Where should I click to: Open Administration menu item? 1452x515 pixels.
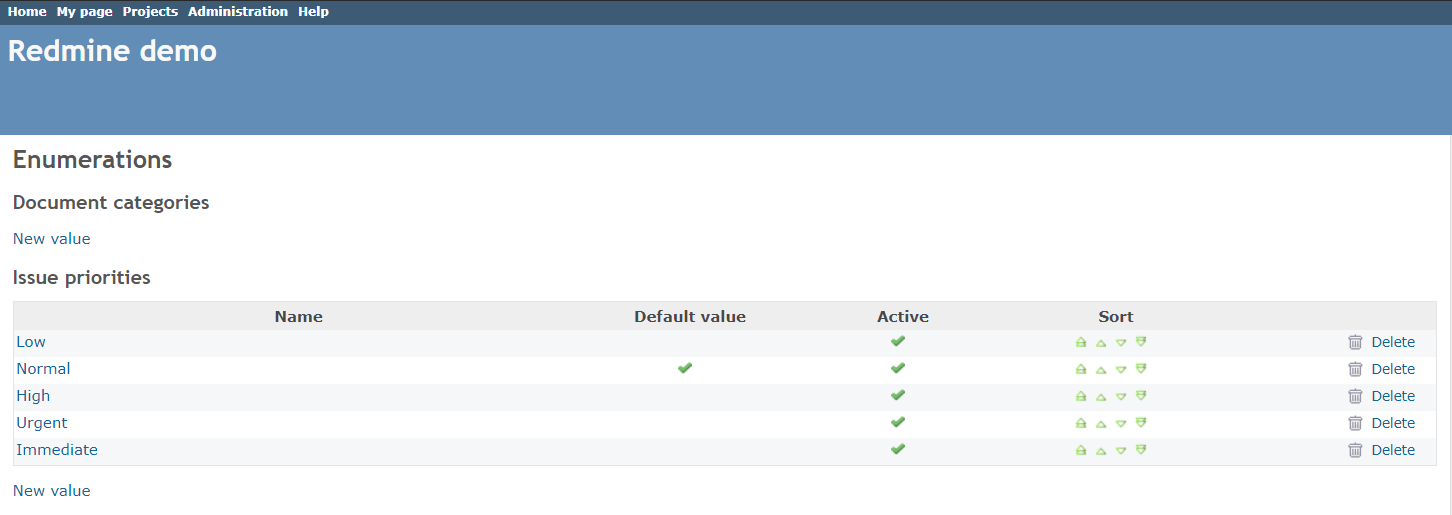coord(238,12)
